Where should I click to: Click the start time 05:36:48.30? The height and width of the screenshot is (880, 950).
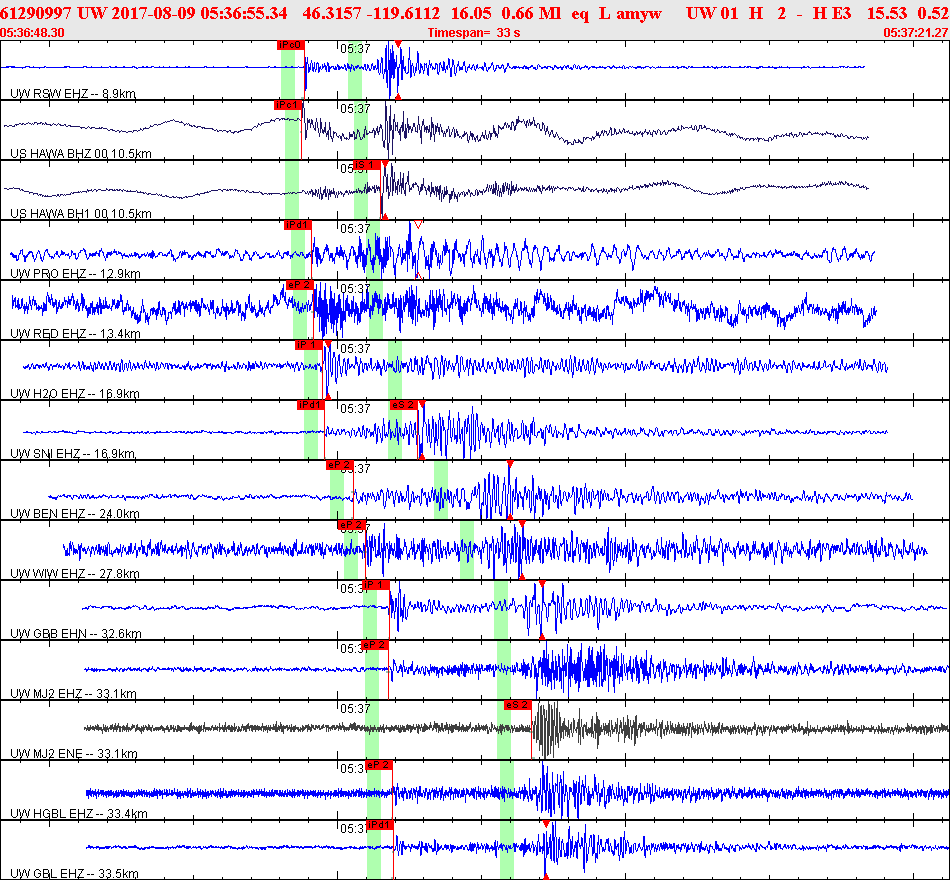(x=33, y=33)
